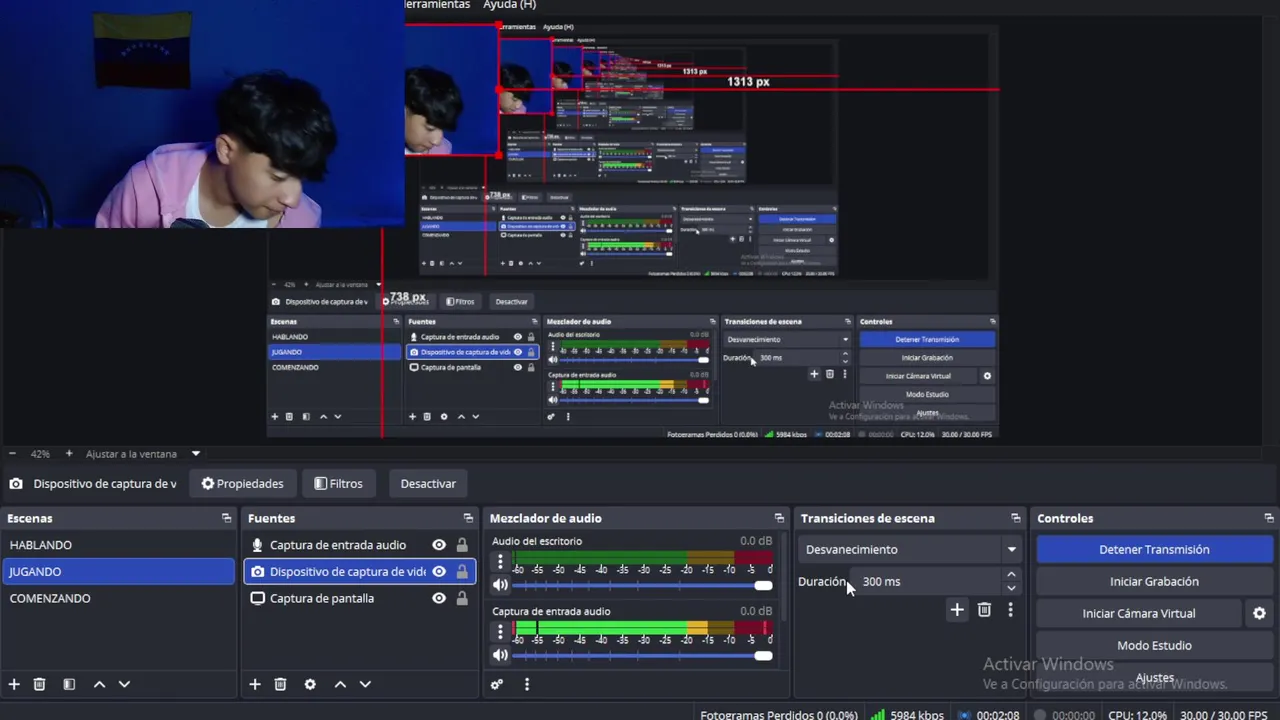
Task: Adjust Captura de entrada audio volume slider
Action: [x=642, y=655]
